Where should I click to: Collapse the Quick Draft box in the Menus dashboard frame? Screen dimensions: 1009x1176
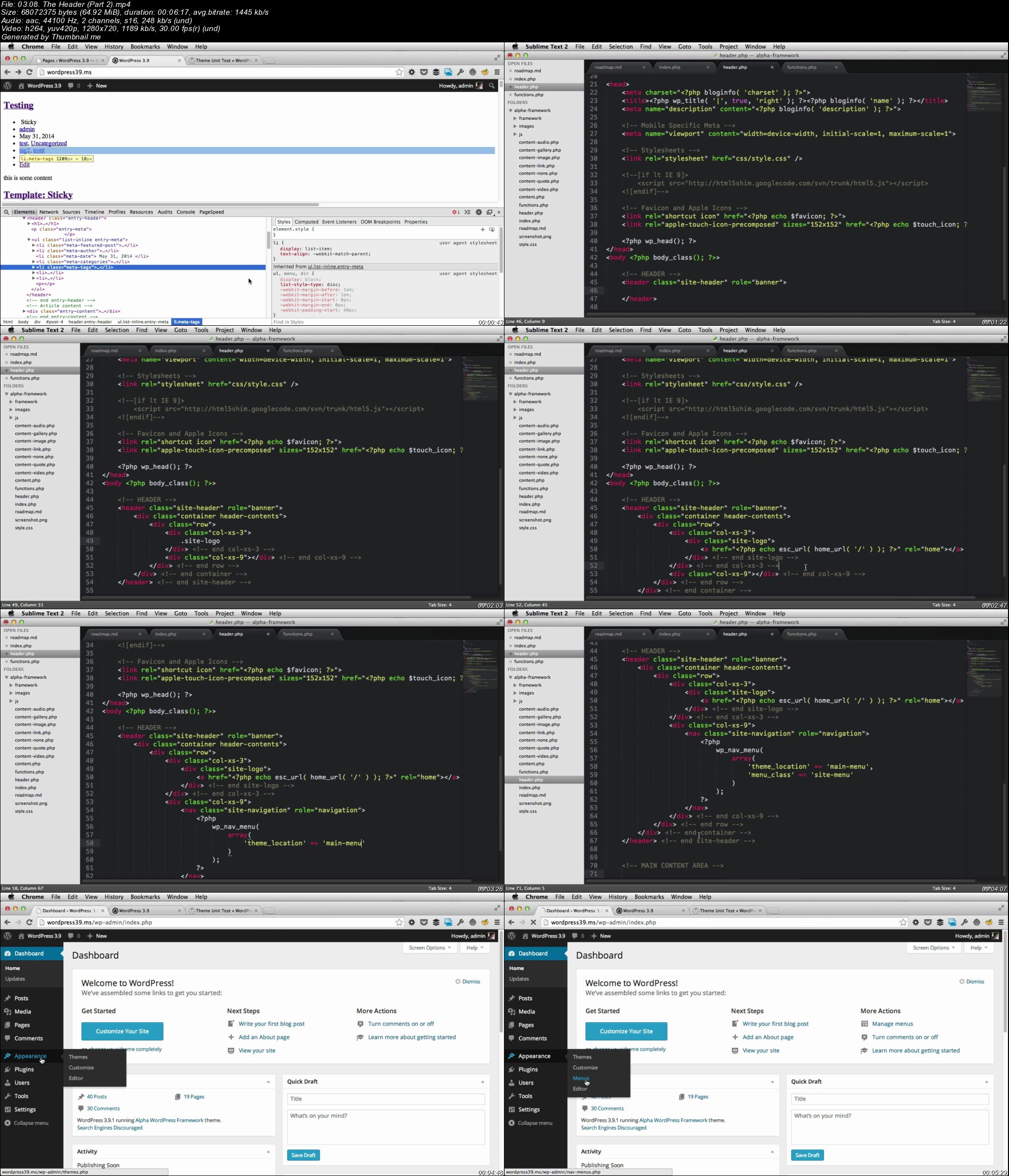[x=987, y=1082]
